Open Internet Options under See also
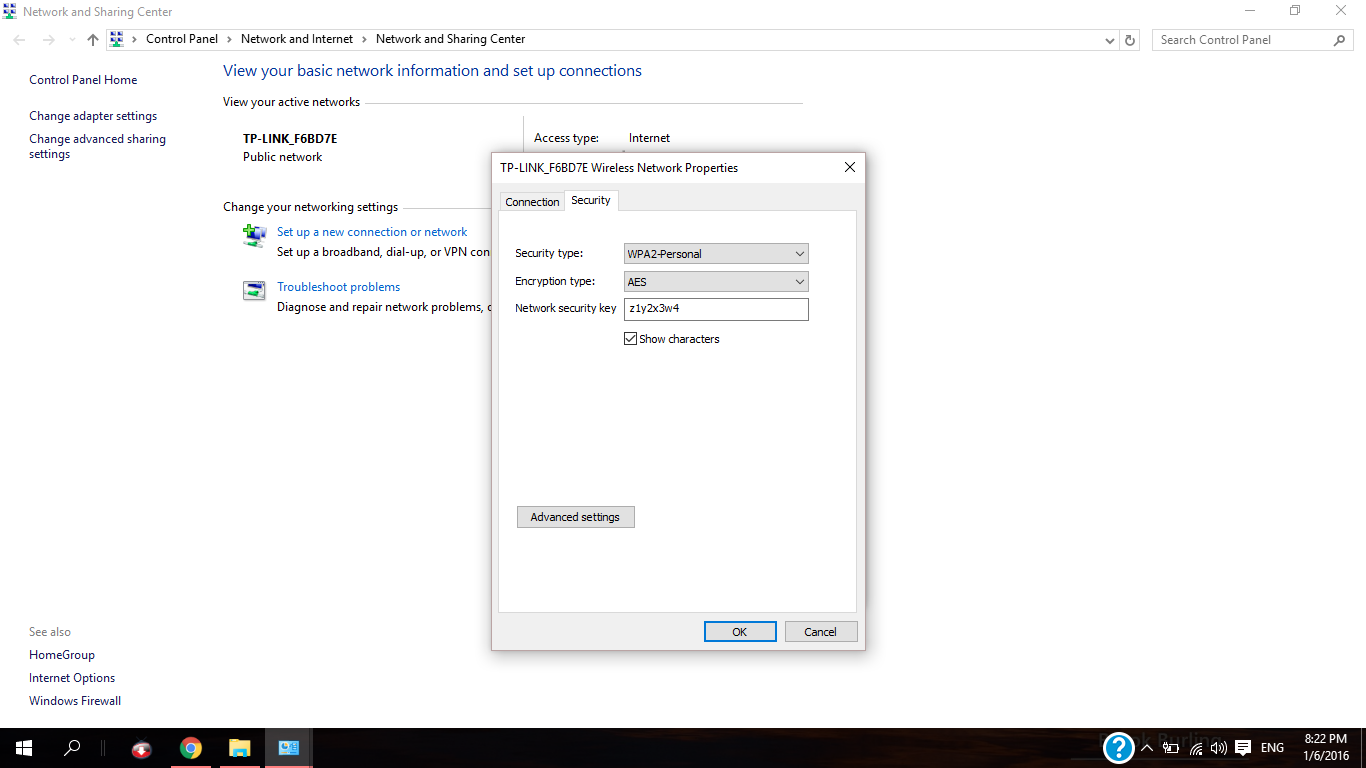 tap(72, 678)
